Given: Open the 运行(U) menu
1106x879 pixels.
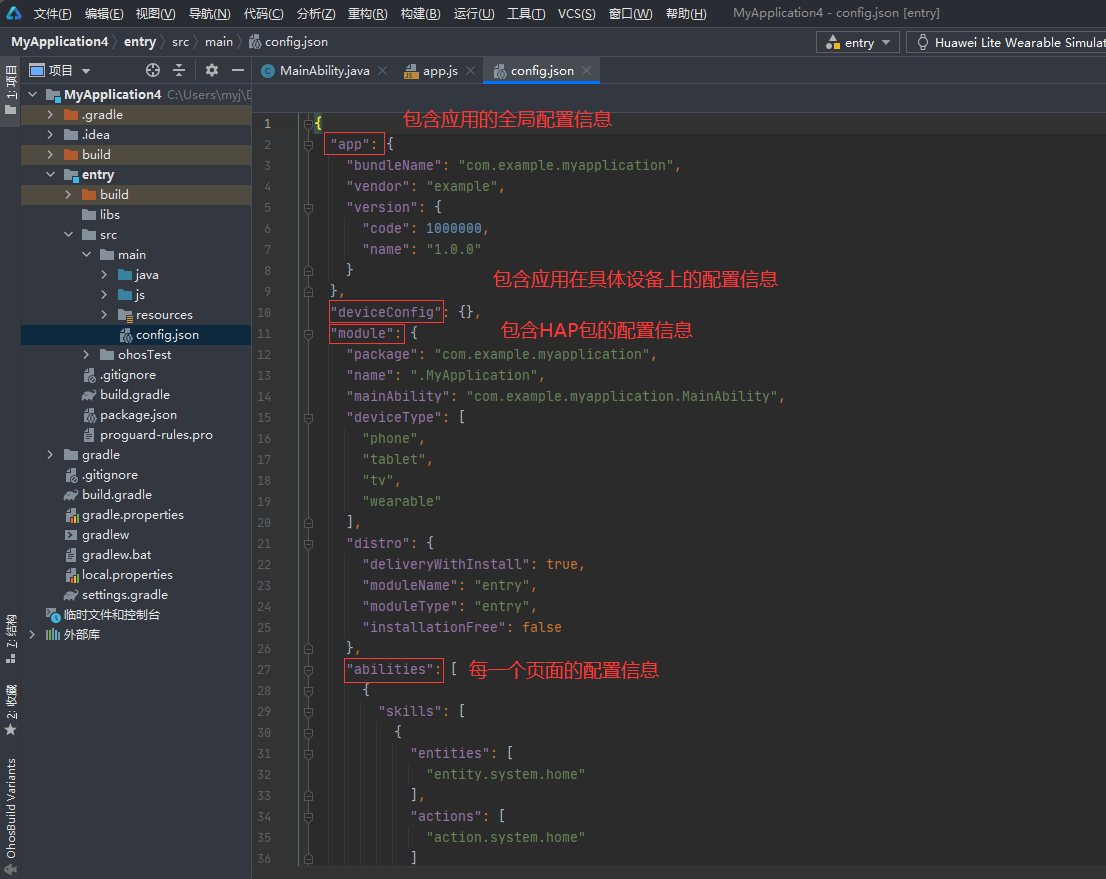Looking at the screenshot, I should (473, 13).
